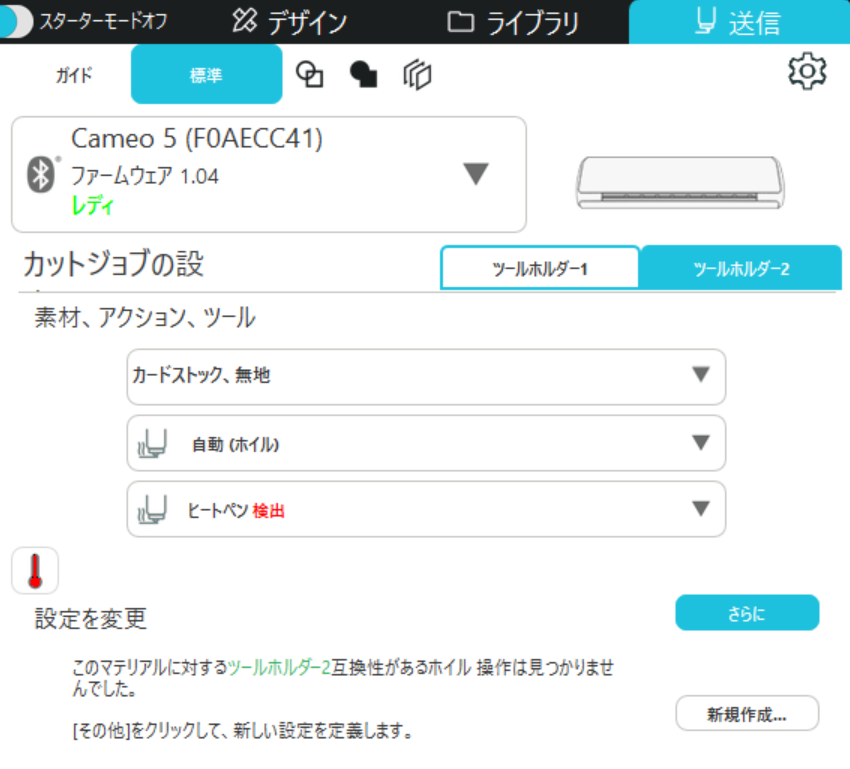Click the heat pen icon beside ヒートペン 検出
The width and height of the screenshot is (850, 769).
[x=152, y=510]
